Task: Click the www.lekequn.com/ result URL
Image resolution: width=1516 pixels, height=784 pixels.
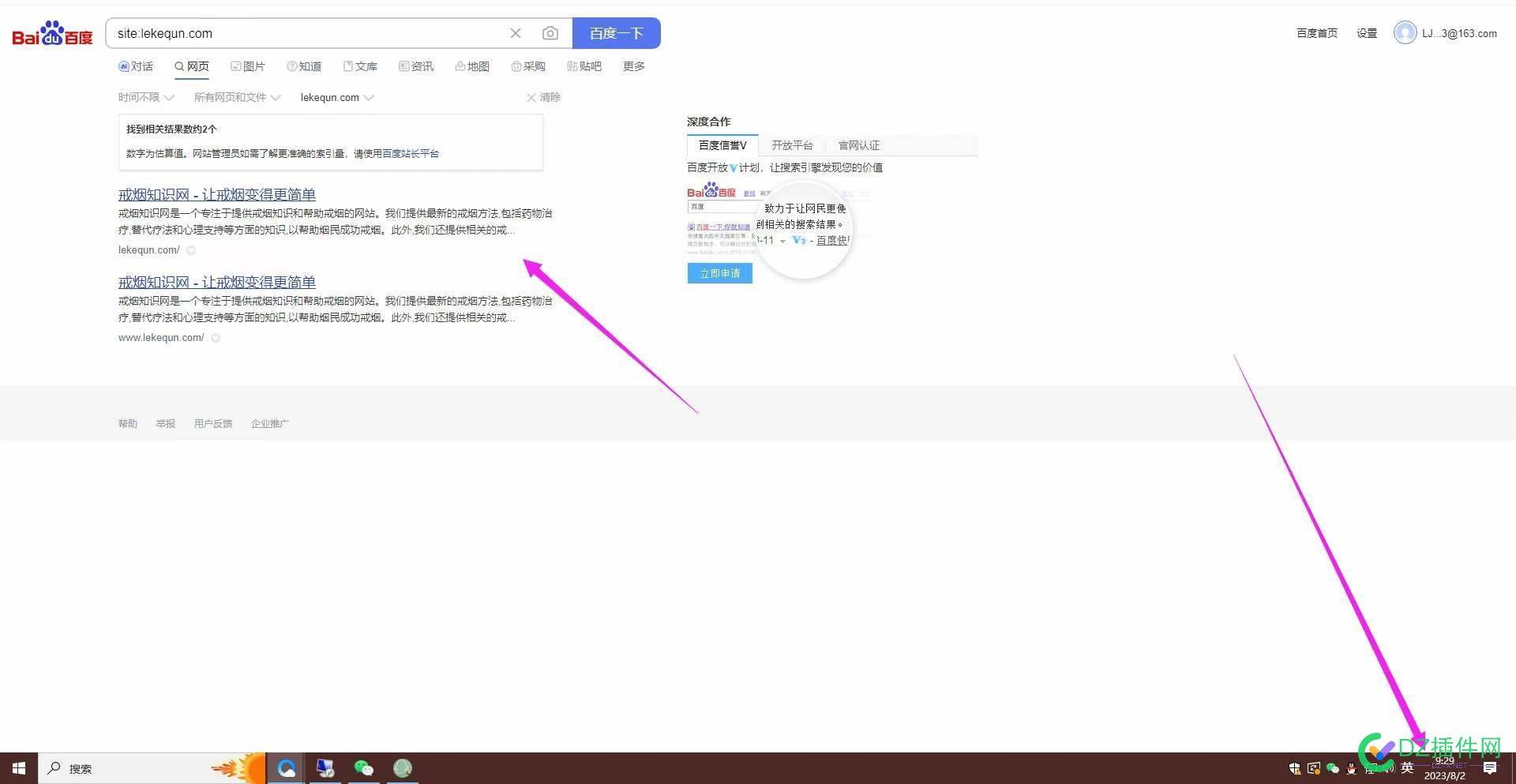Action: tap(161, 337)
